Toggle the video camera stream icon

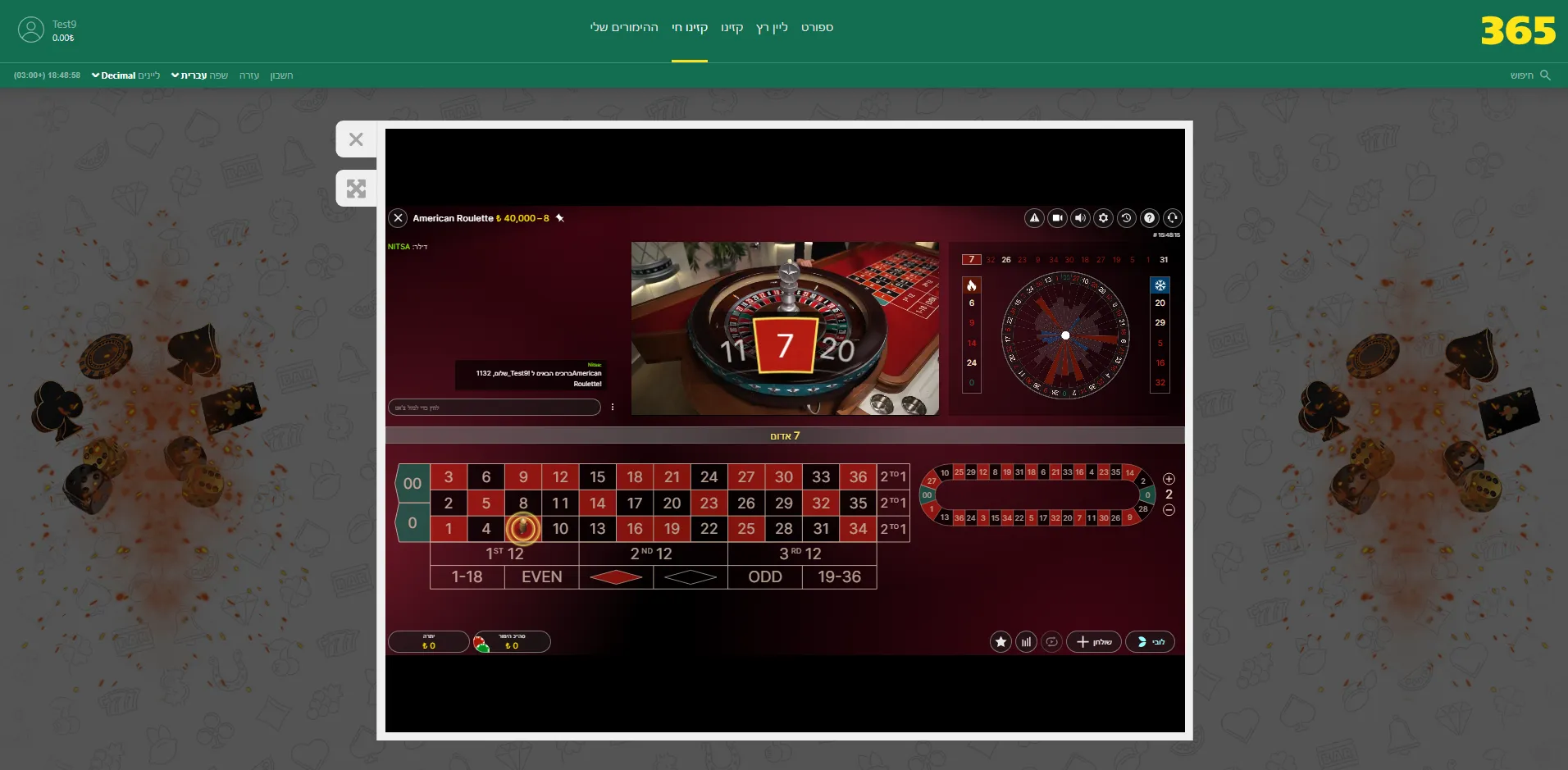(x=1057, y=218)
